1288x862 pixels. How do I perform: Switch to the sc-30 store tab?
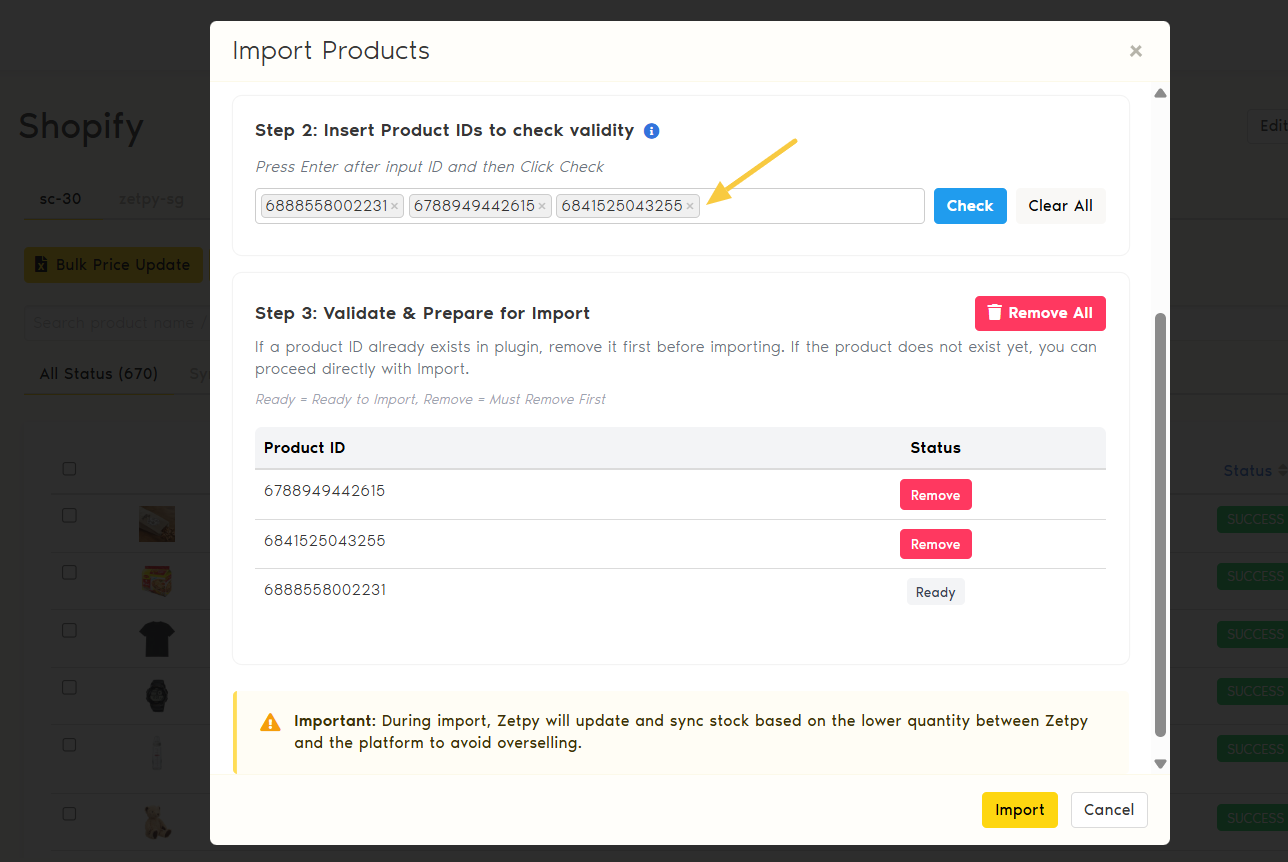tap(60, 199)
